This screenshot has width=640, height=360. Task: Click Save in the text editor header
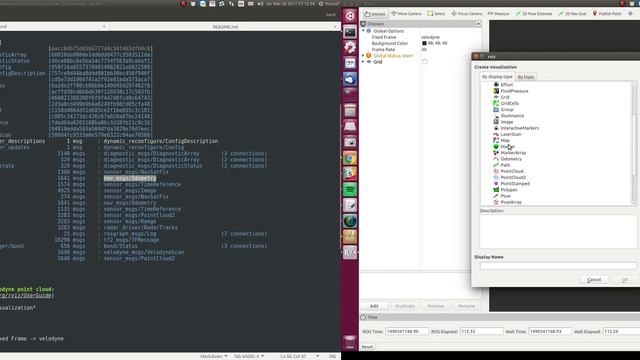click(331, 15)
